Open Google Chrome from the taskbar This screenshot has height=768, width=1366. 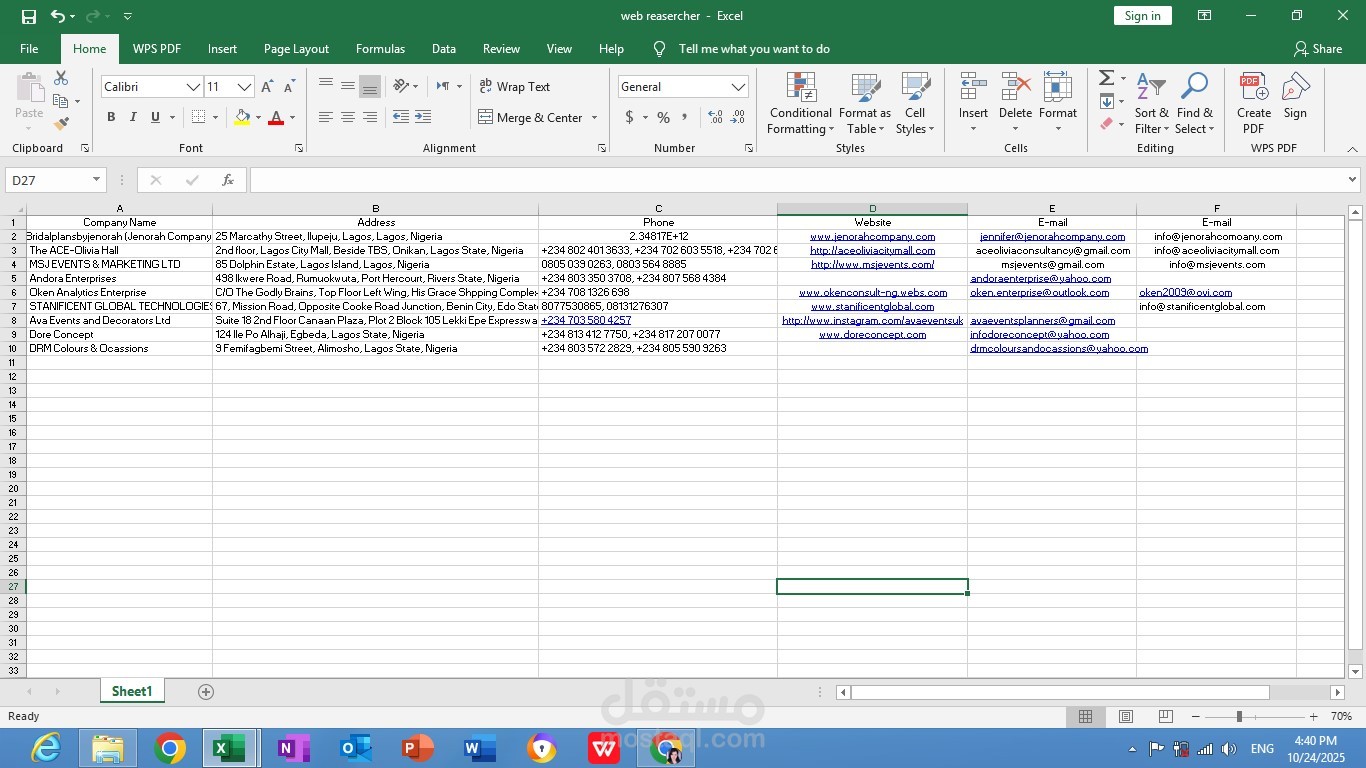170,748
